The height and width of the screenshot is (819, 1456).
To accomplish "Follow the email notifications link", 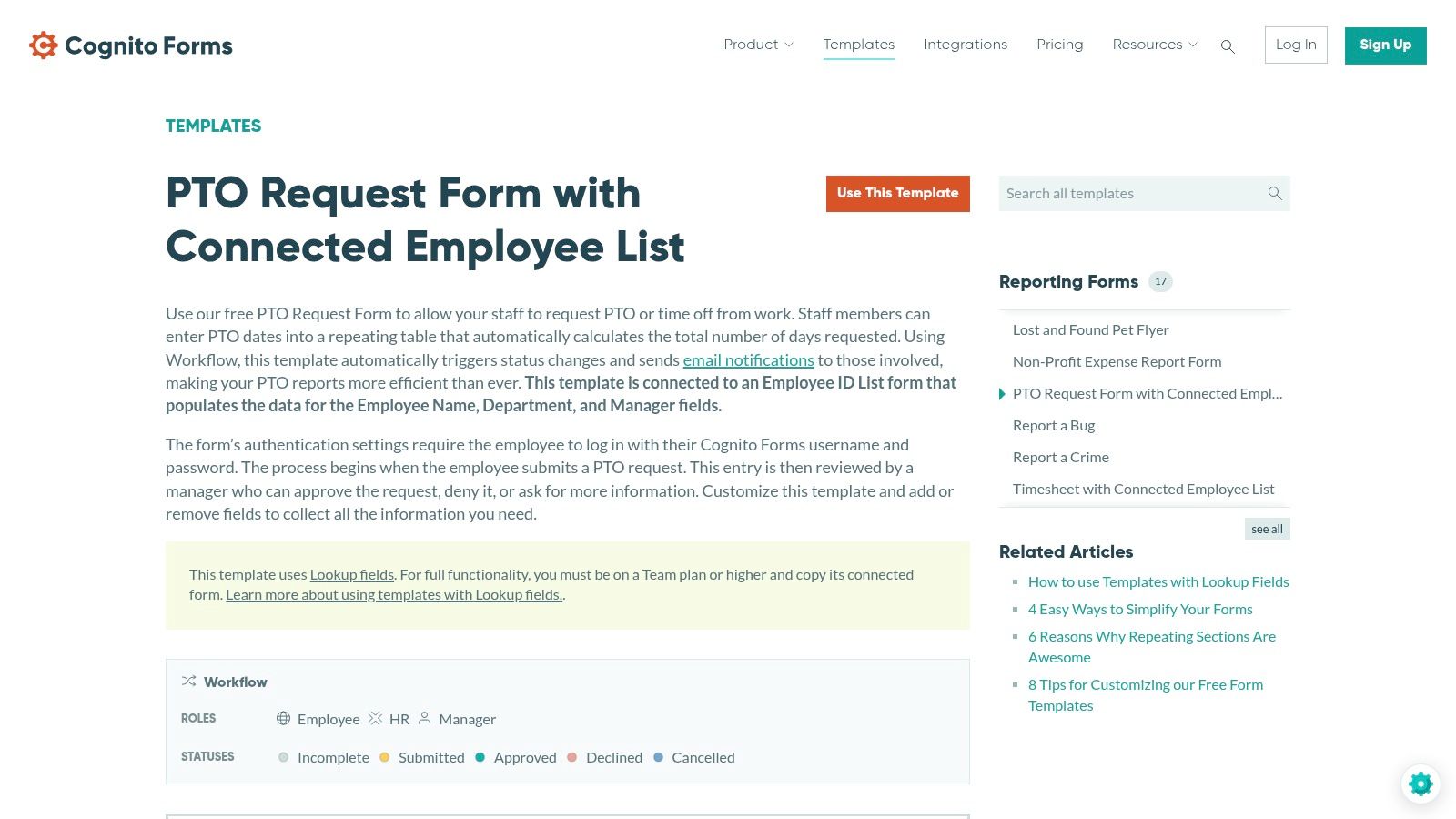I will click(x=748, y=360).
